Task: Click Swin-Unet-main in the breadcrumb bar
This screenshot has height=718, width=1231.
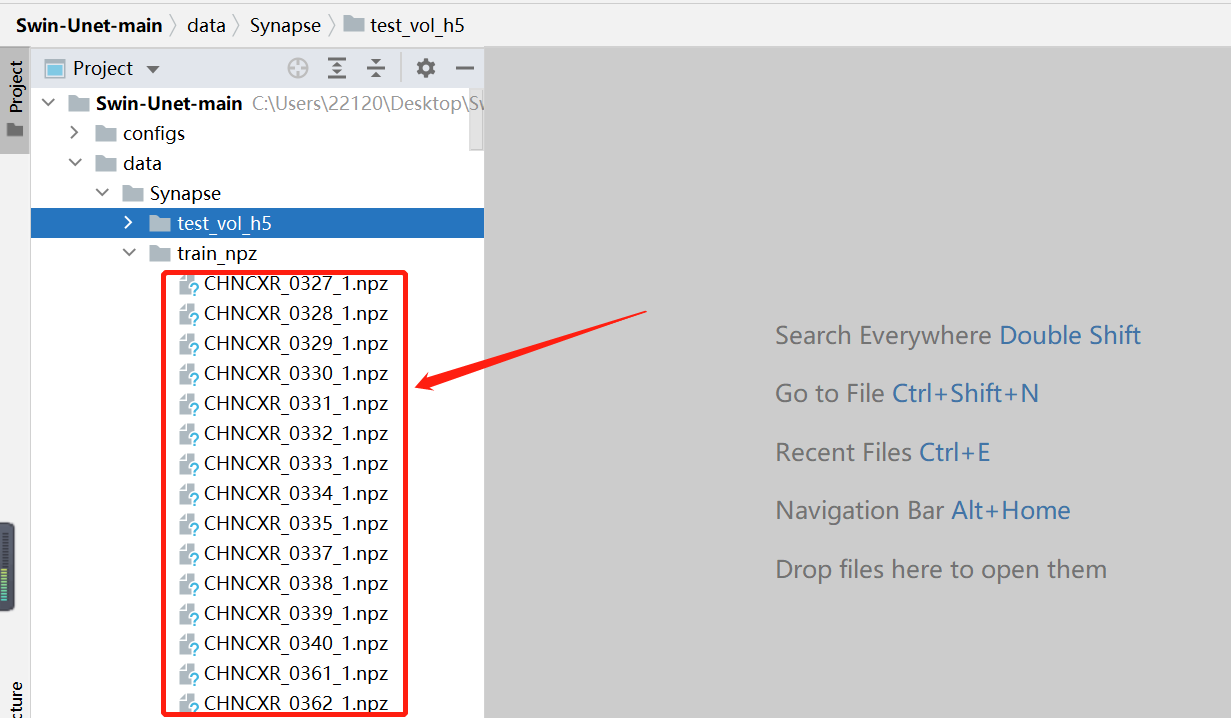Action: (88, 25)
